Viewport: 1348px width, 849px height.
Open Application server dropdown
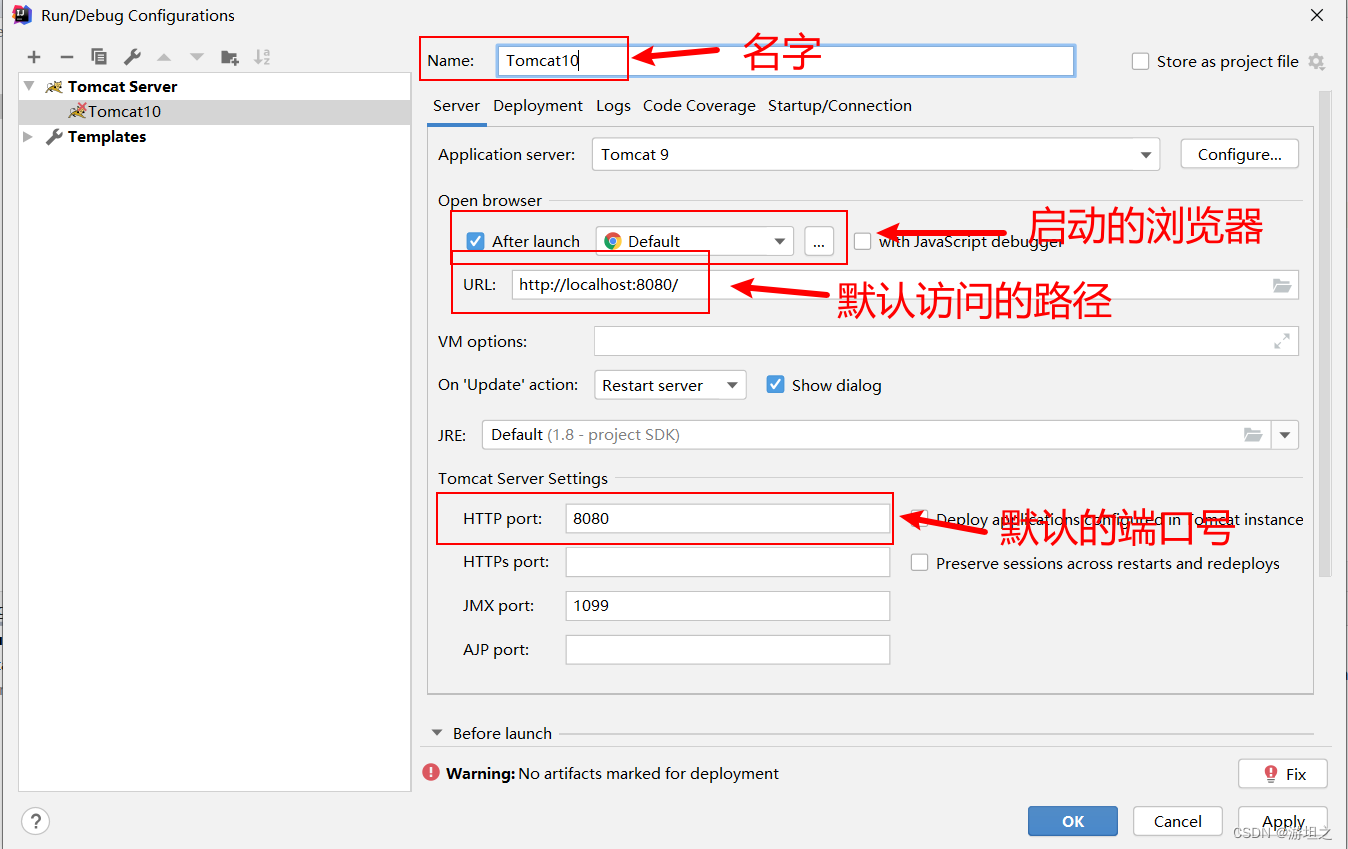click(x=875, y=155)
